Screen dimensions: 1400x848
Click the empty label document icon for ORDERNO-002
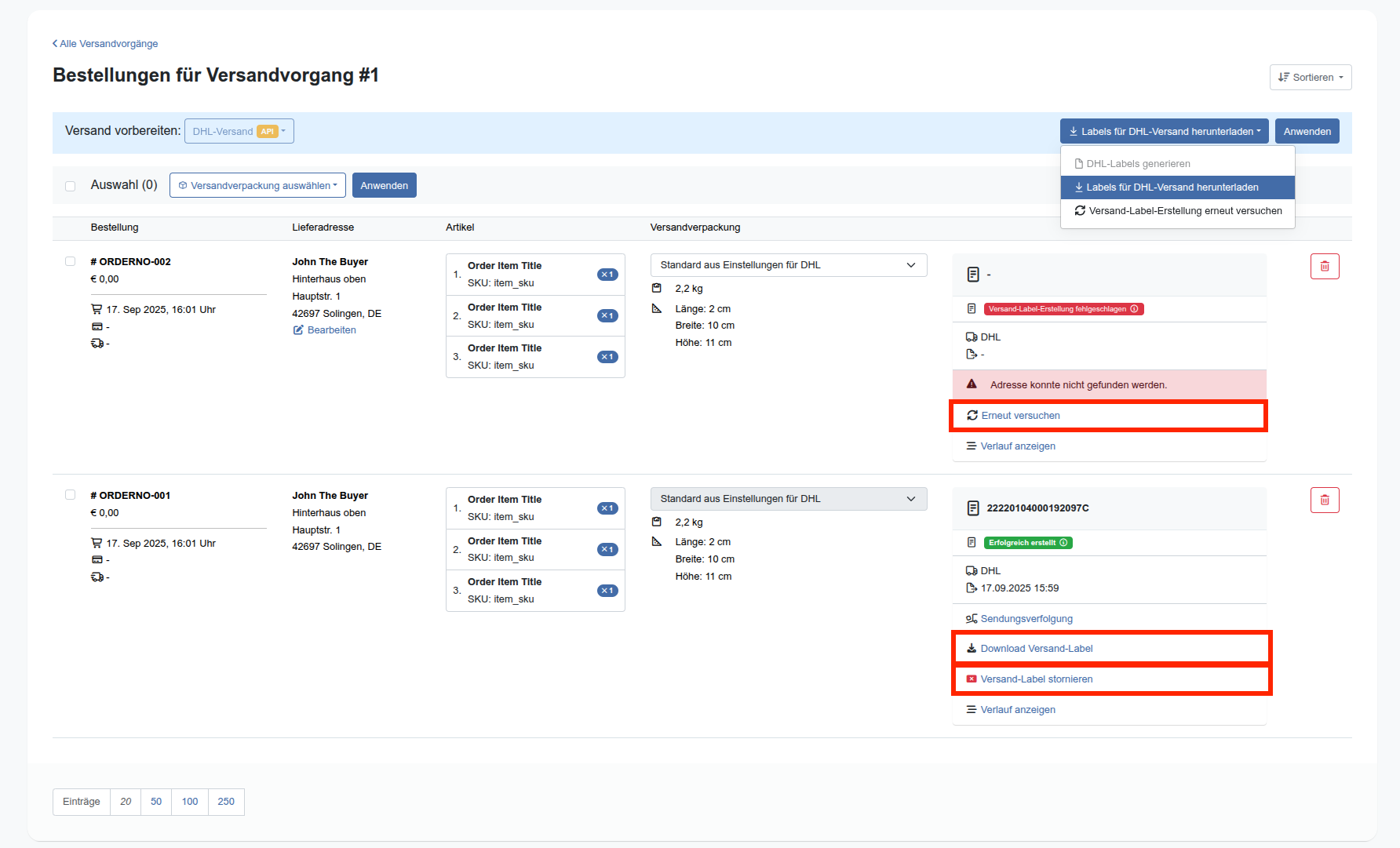pyautogui.click(x=973, y=275)
